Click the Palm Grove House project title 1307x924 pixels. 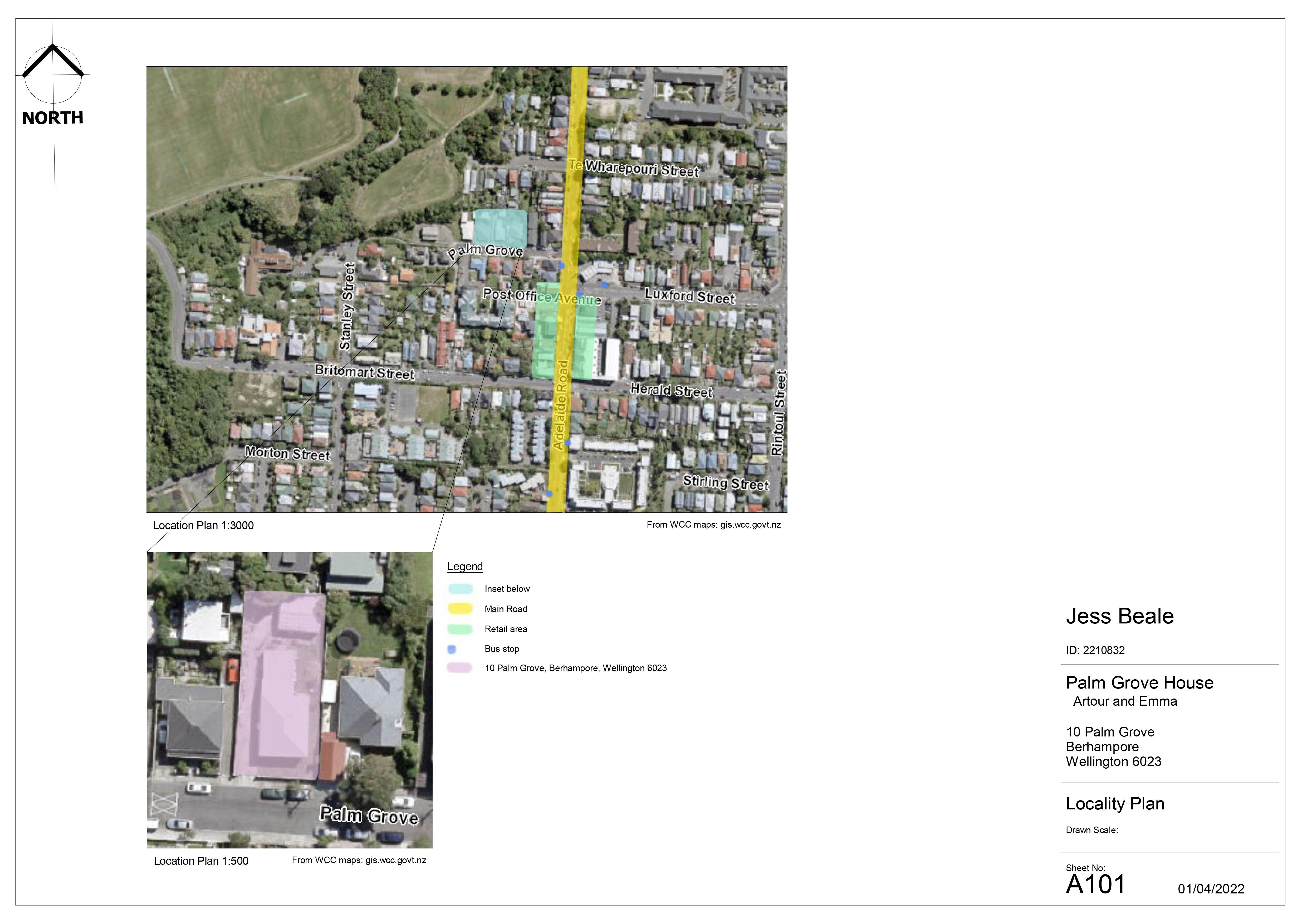[x=1139, y=682]
